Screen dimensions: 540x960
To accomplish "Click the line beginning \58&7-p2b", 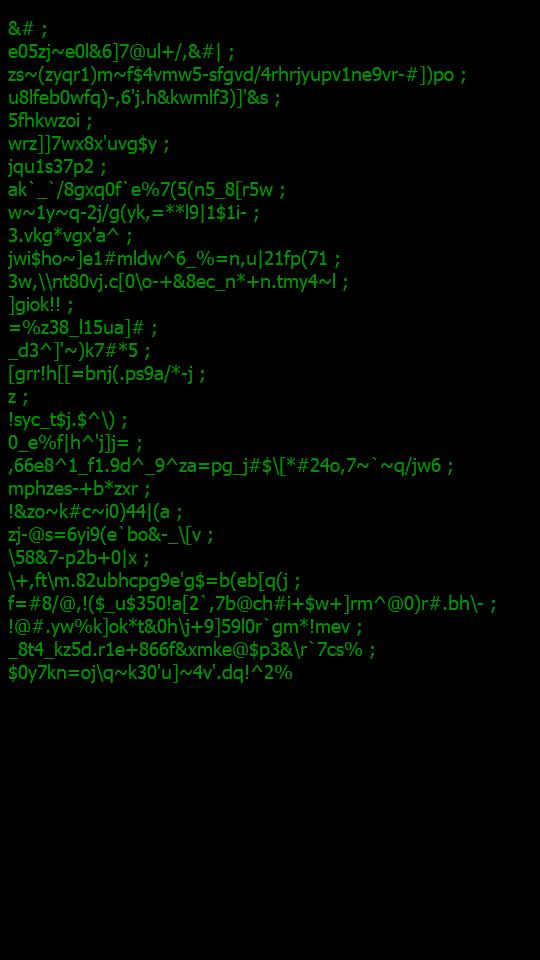I will (78, 558).
